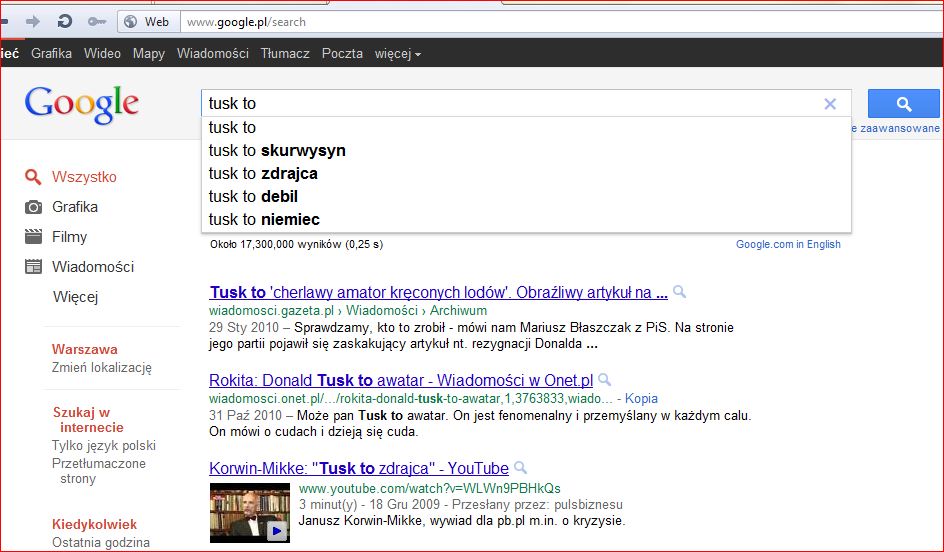Reload the page with the refresh icon
This screenshot has width=944, height=552.
click(x=64, y=22)
